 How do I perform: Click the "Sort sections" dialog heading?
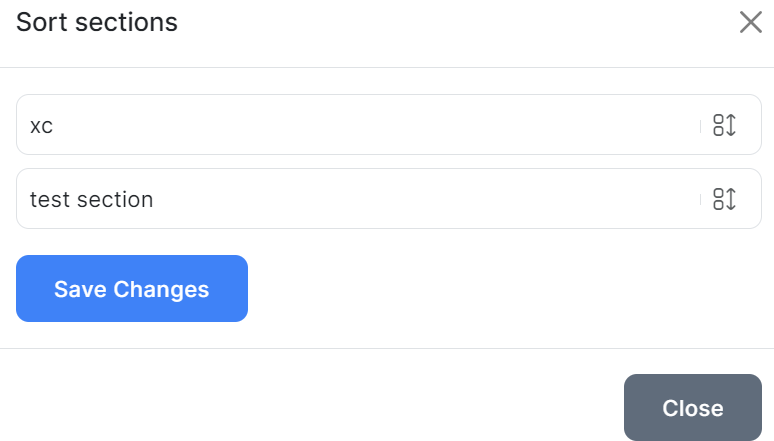(97, 22)
